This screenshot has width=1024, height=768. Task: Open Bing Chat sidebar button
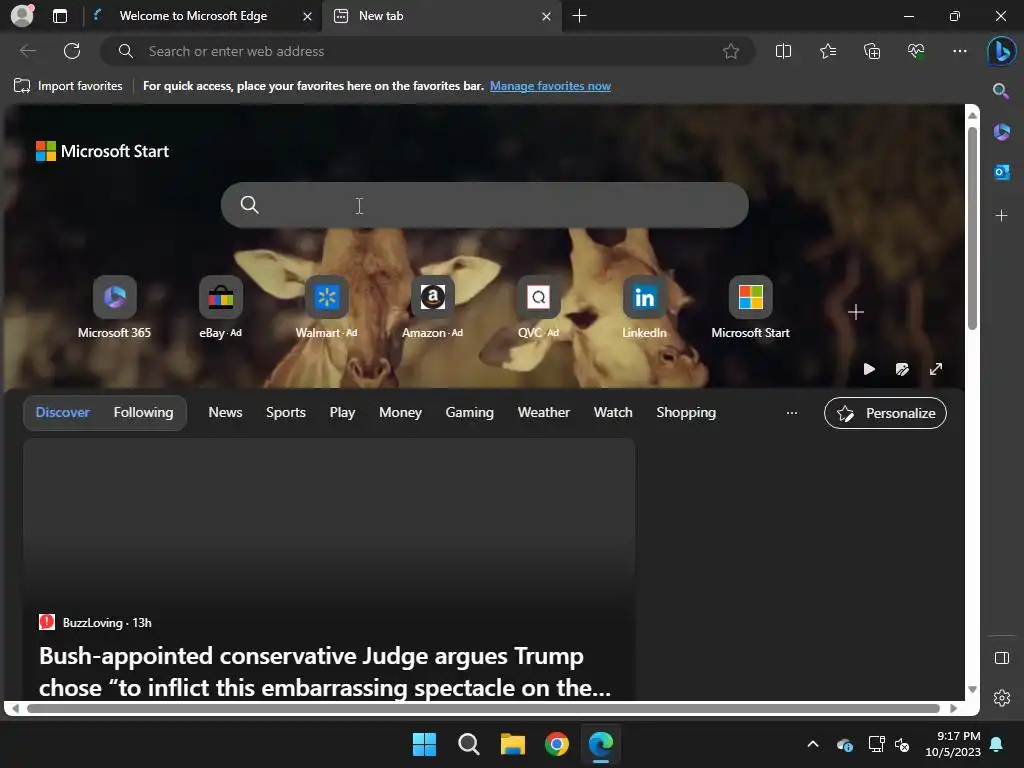pyautogui.click(x=1001, y=51)
